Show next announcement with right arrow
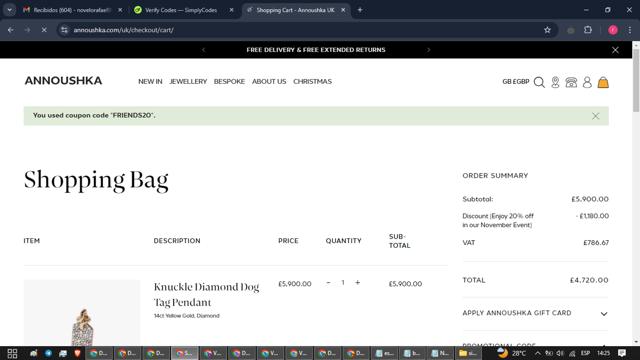The height and width of the screenshot is (360, 640). tap(428, 50)
